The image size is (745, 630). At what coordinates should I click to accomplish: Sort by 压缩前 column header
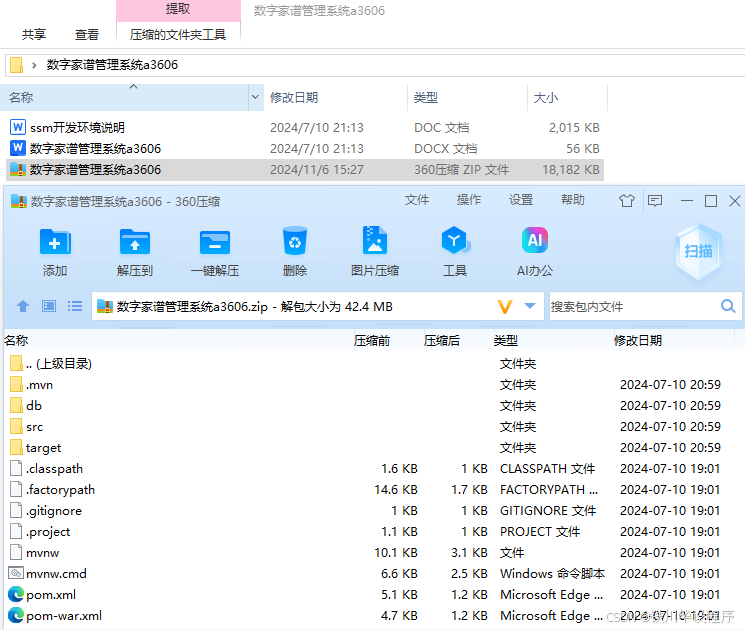click(372, 341)
